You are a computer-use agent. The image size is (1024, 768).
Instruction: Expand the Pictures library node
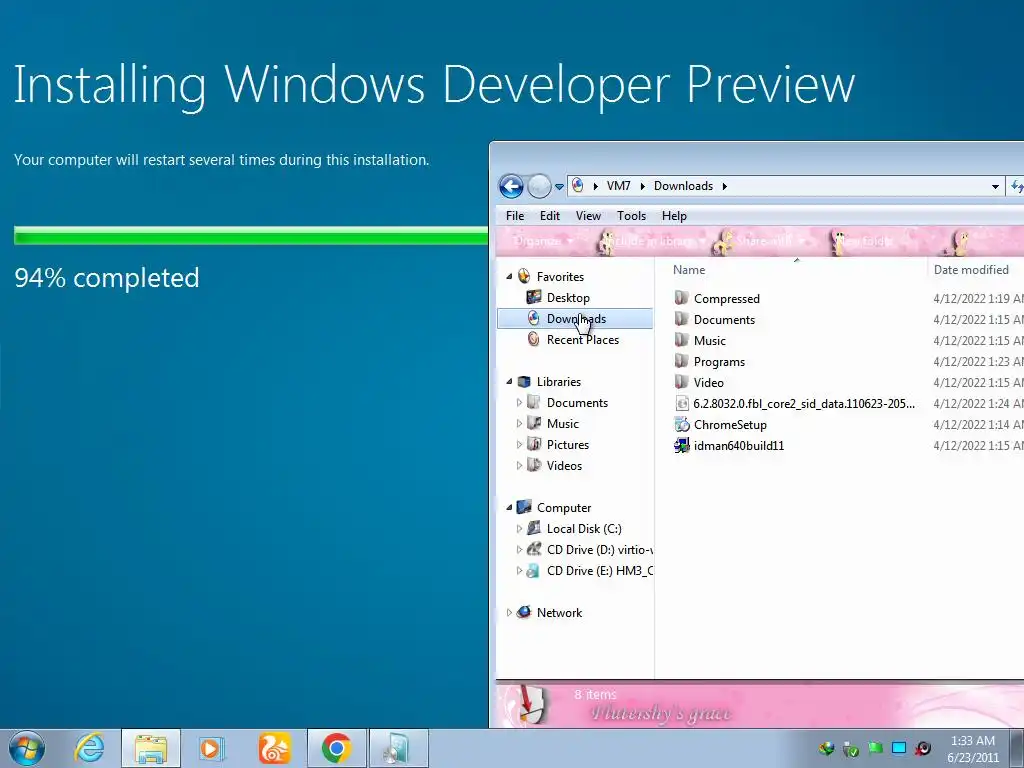(519, 445)
